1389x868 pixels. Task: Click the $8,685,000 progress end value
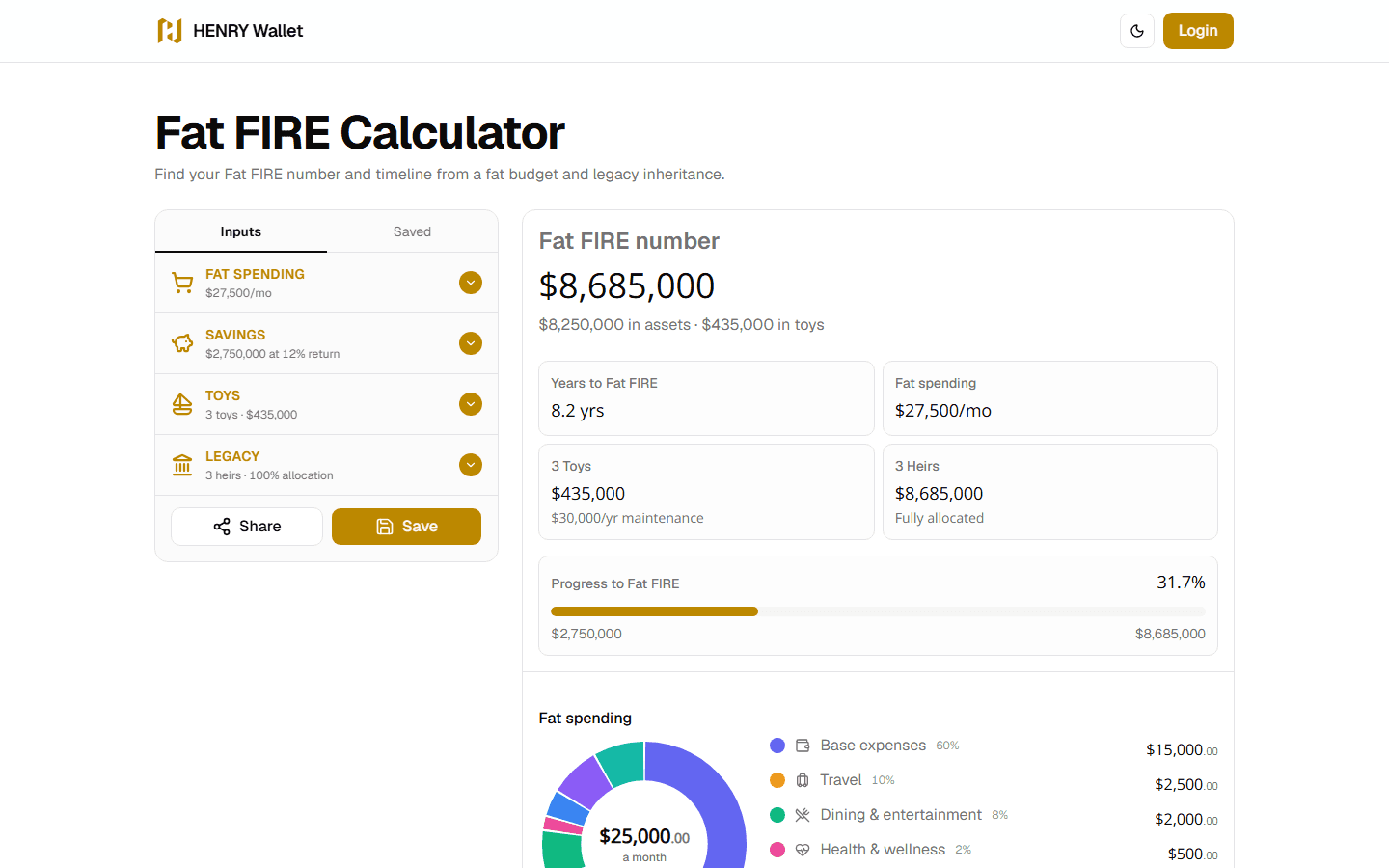coord(1170,634)
